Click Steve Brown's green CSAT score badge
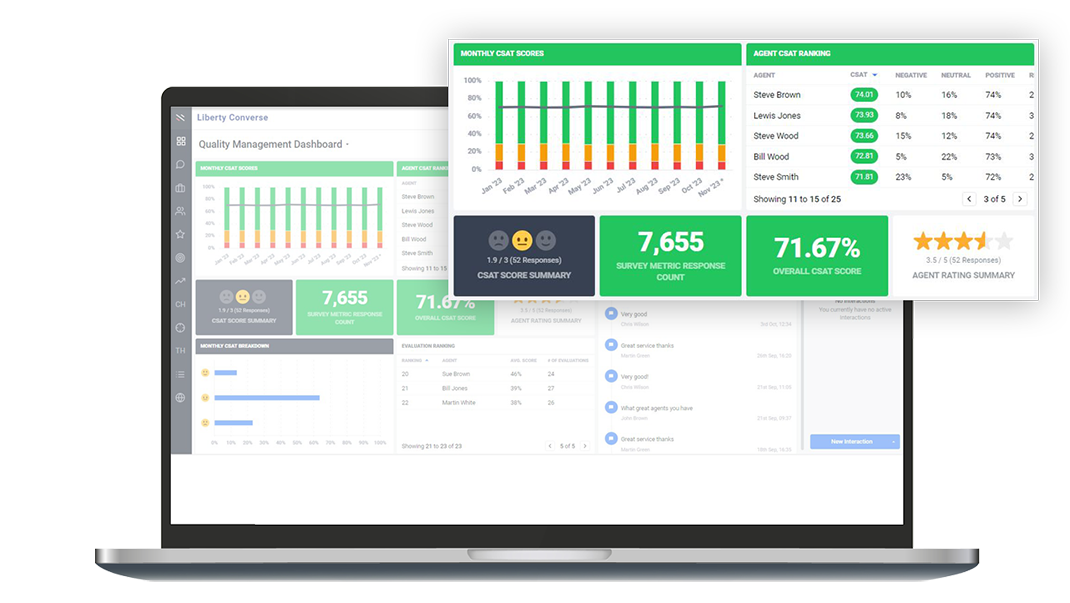Image resolution: width=1070 pixels, height=603 pixels. coord(864,95)
